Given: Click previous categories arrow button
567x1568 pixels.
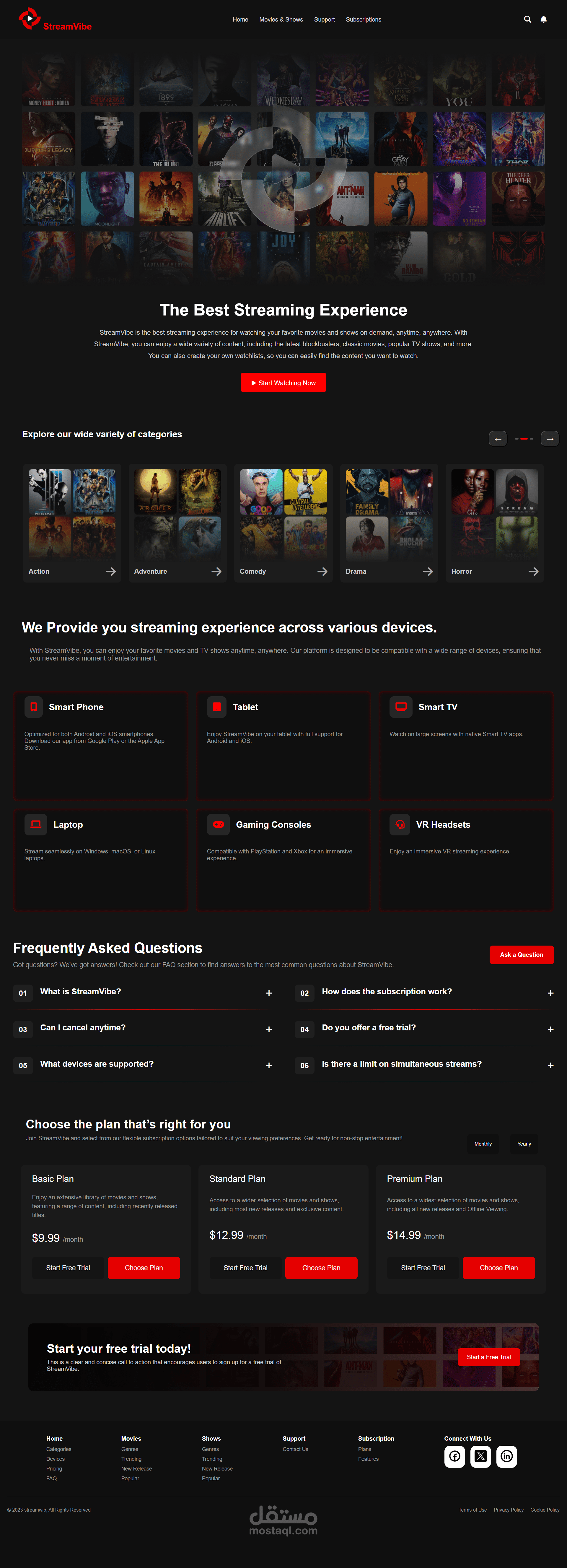Looking at the screenshot, I should point(498,439).
